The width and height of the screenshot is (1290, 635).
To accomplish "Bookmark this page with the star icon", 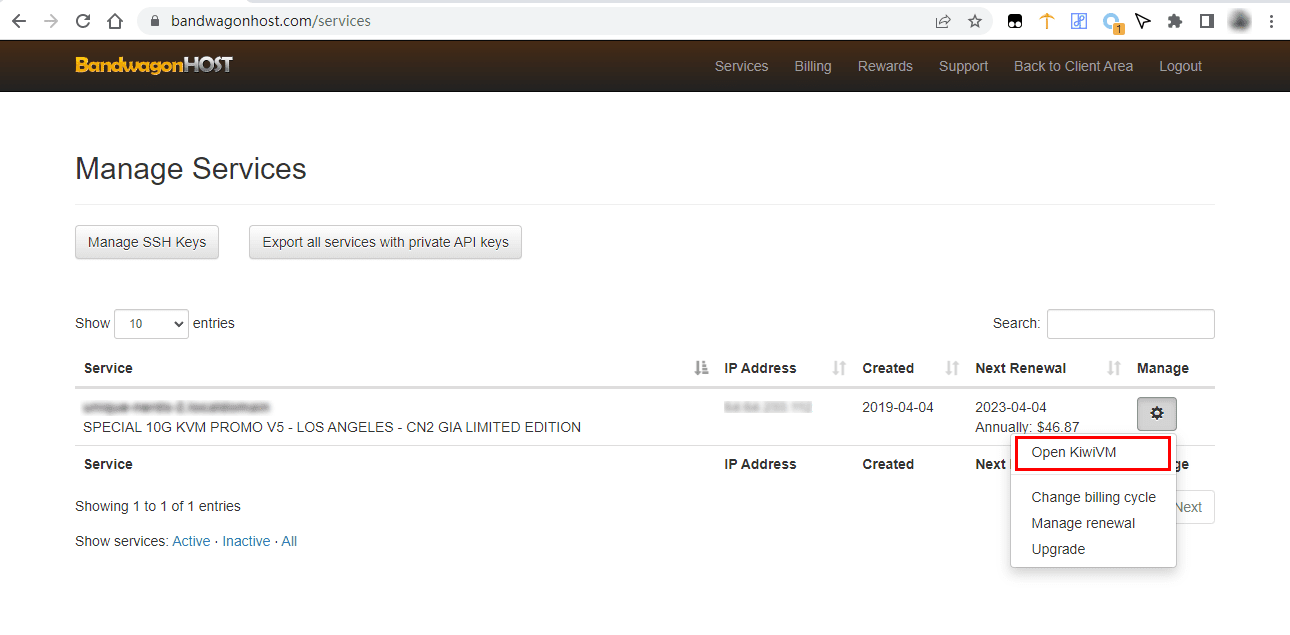I will [x=974, y=21].
